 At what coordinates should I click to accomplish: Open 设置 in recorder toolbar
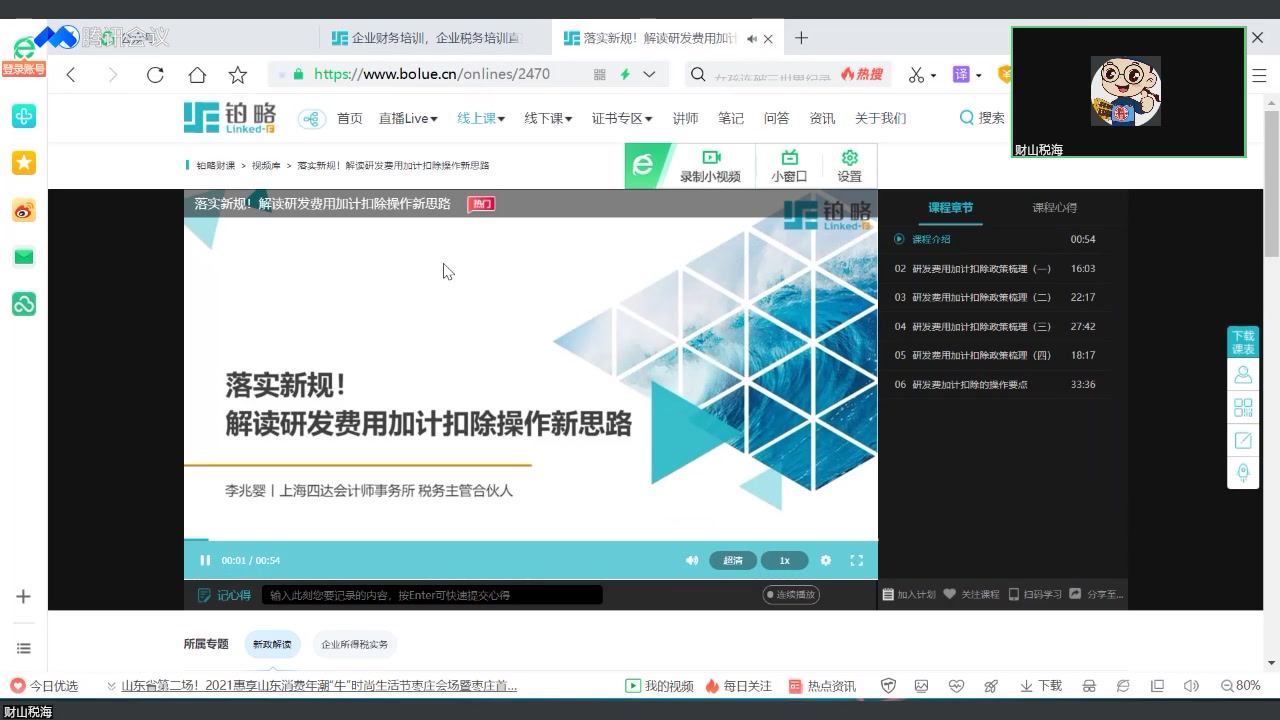point(850,166)
